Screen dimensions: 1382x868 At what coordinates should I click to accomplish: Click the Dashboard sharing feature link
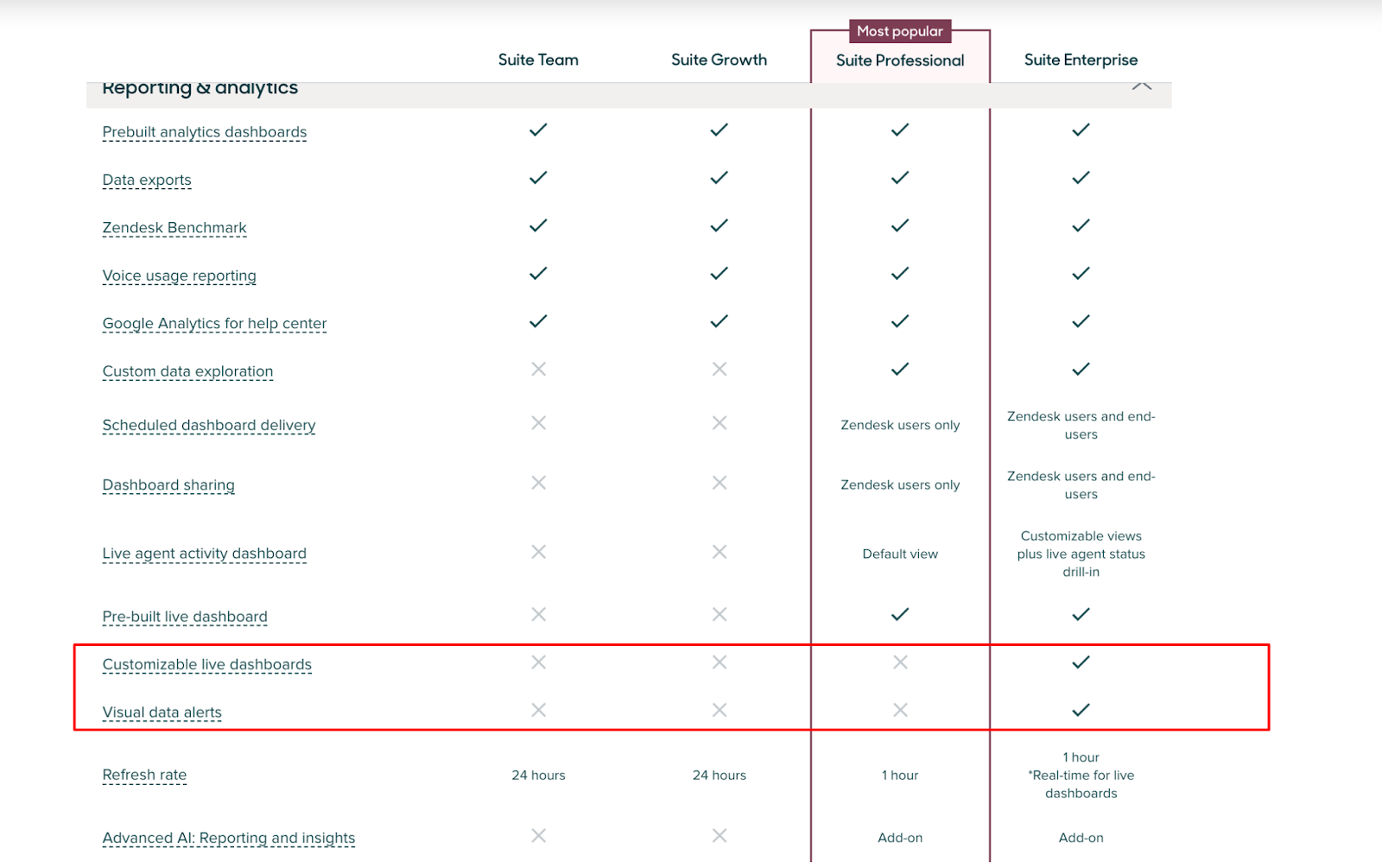pos(168,485)
